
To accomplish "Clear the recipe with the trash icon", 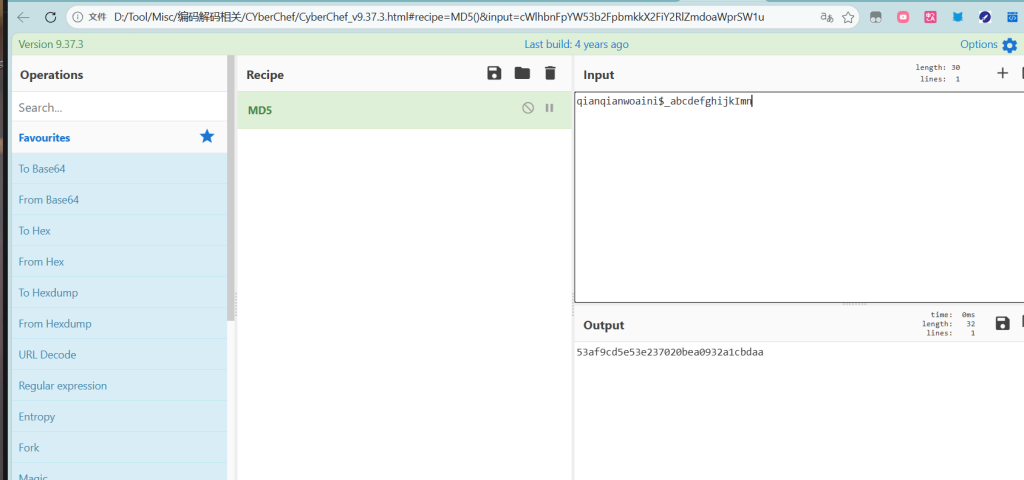I will click(550, 74).
